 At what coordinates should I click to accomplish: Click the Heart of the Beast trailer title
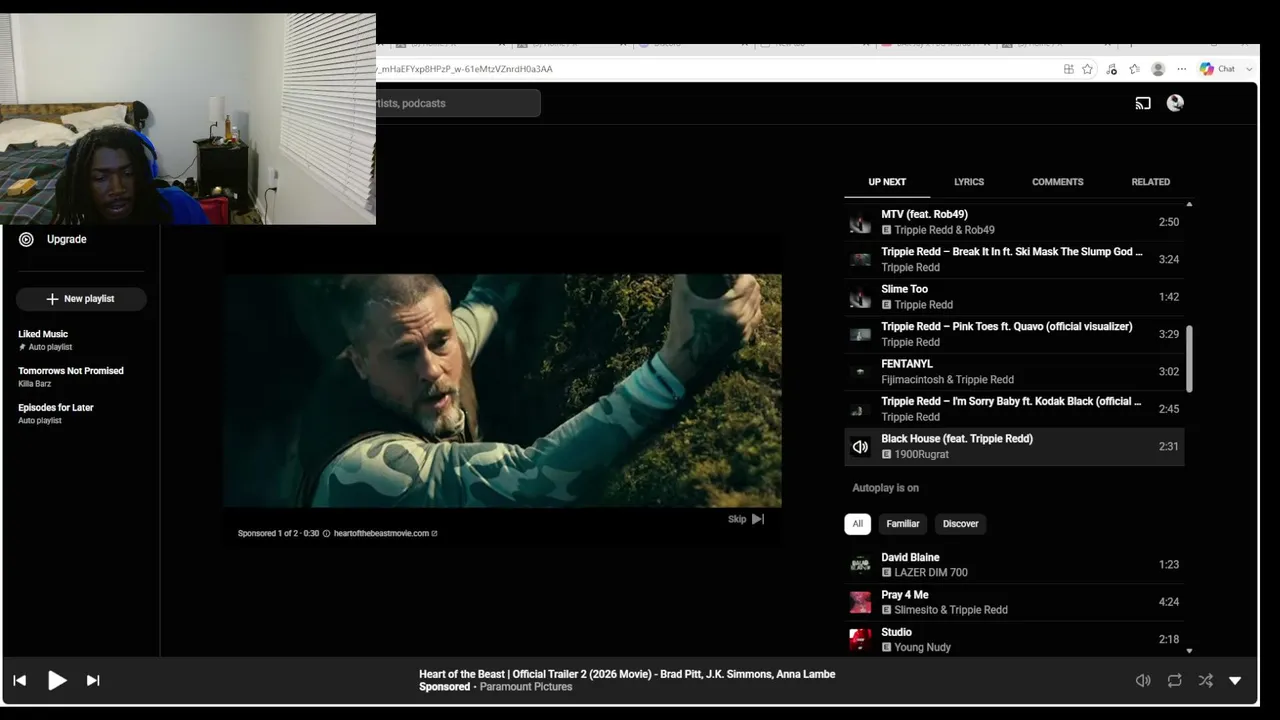627,674
